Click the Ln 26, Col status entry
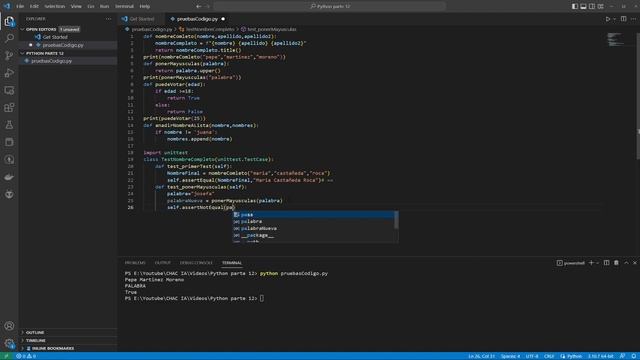 [x=482, y=356]
